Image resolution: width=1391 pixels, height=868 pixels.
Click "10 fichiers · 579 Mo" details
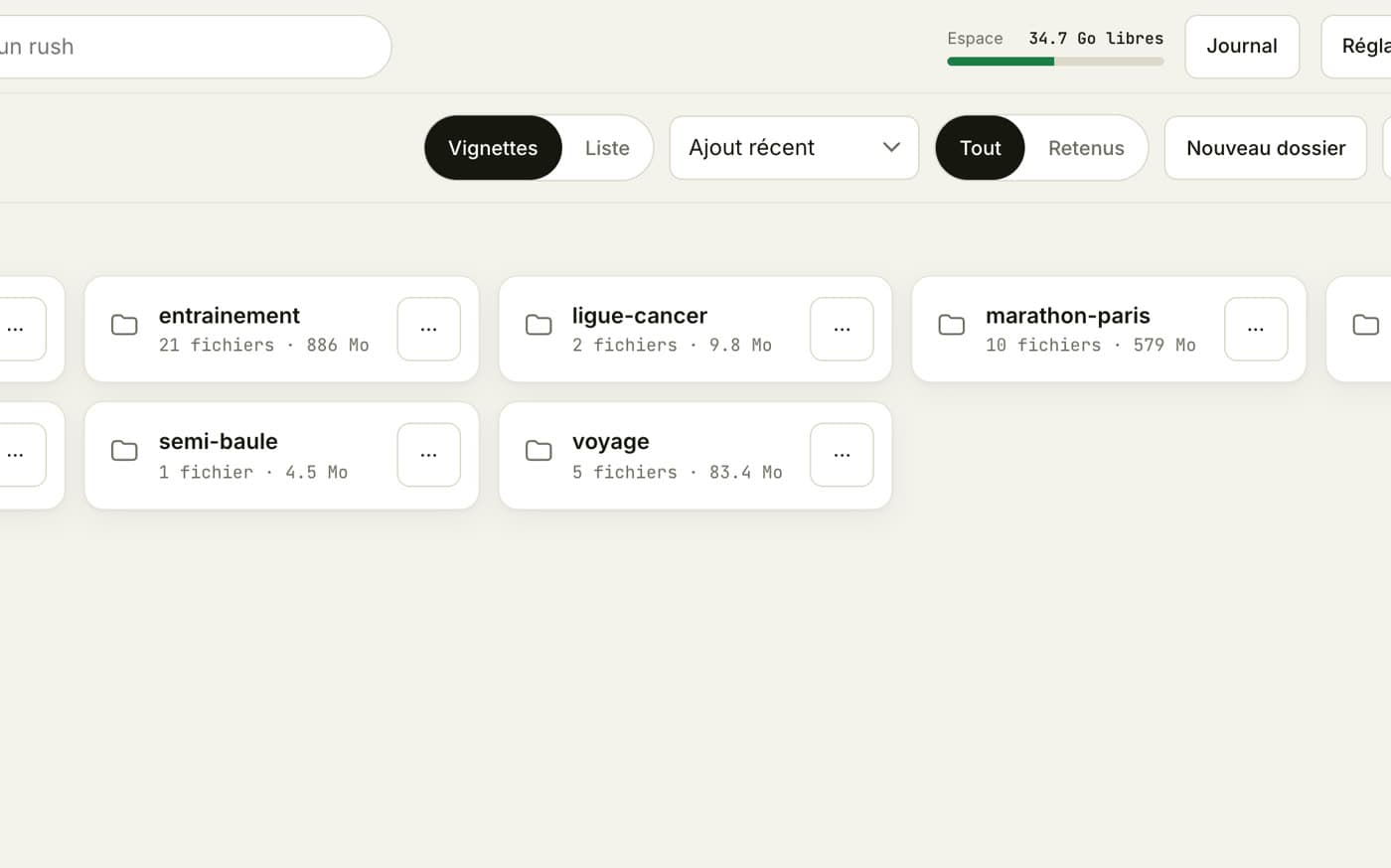point(1091,346)
